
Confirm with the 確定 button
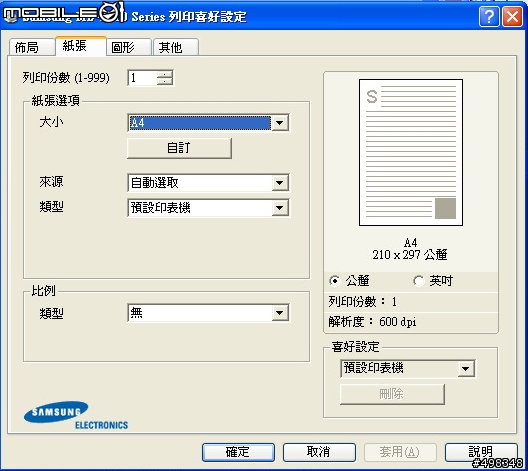238,452
